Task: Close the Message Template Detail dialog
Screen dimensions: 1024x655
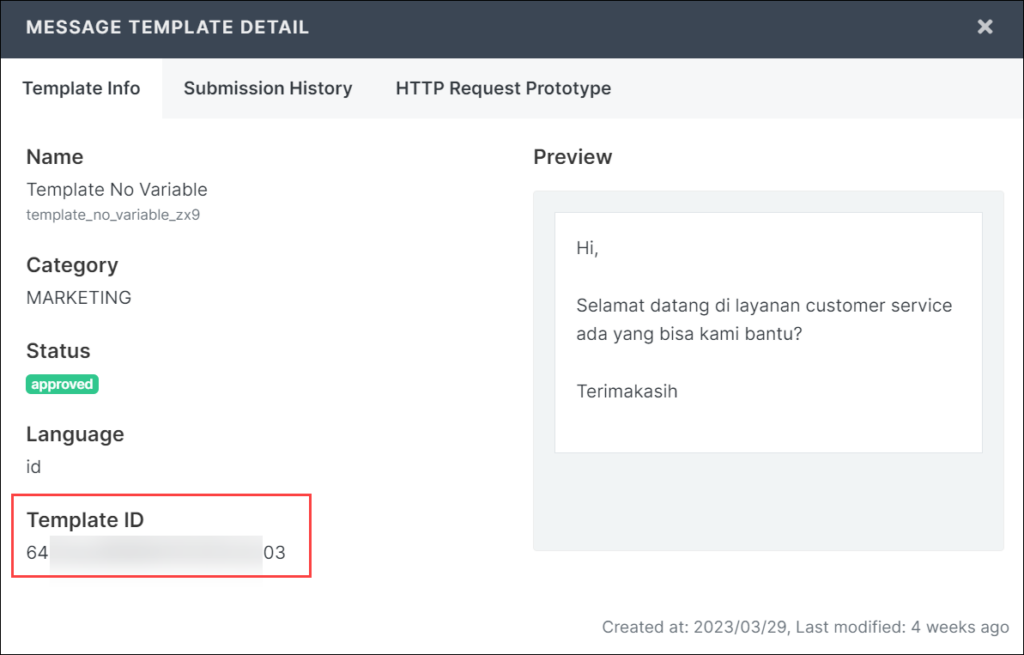Action: pos(985,27)
